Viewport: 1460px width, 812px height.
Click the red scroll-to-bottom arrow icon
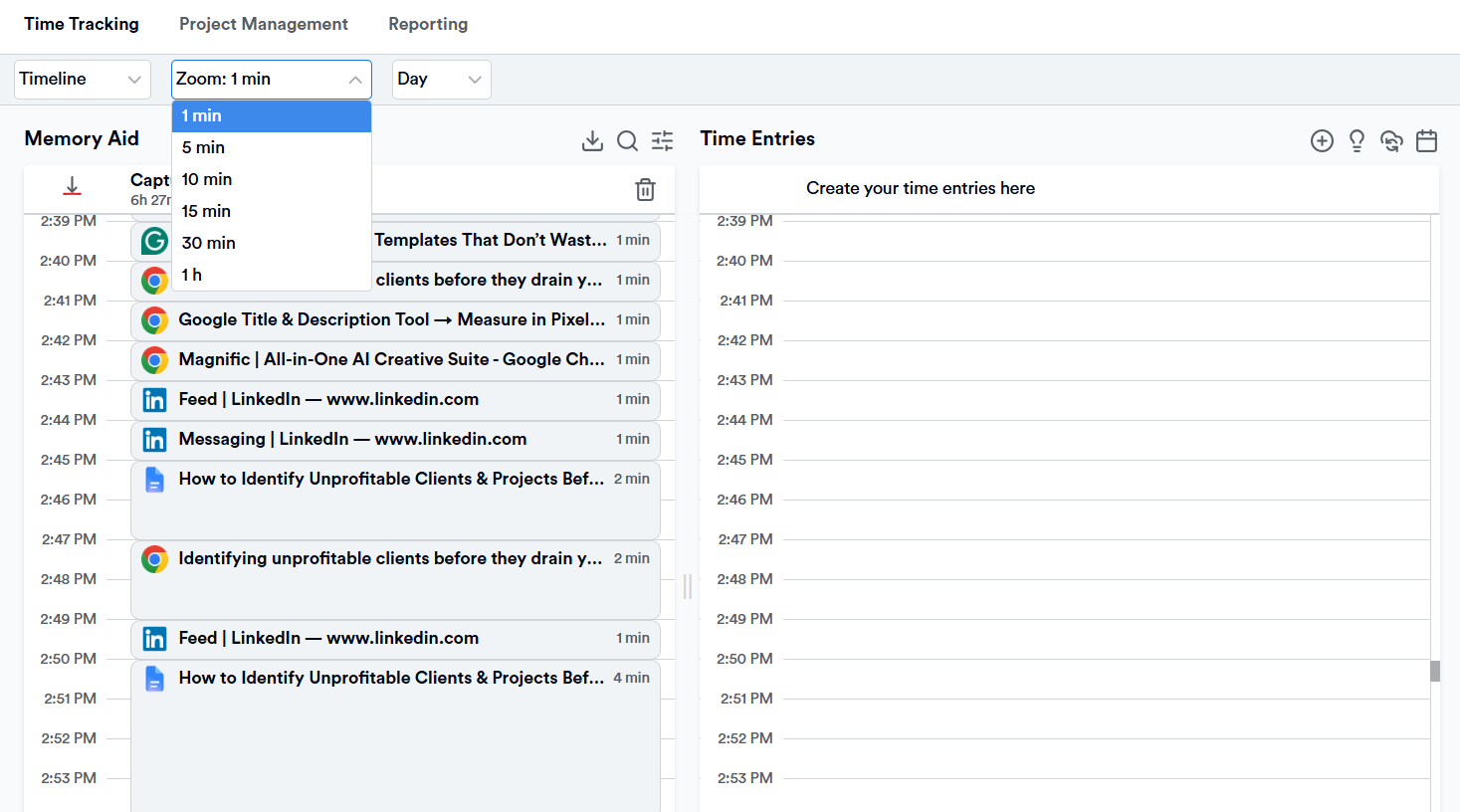[72, 187]
